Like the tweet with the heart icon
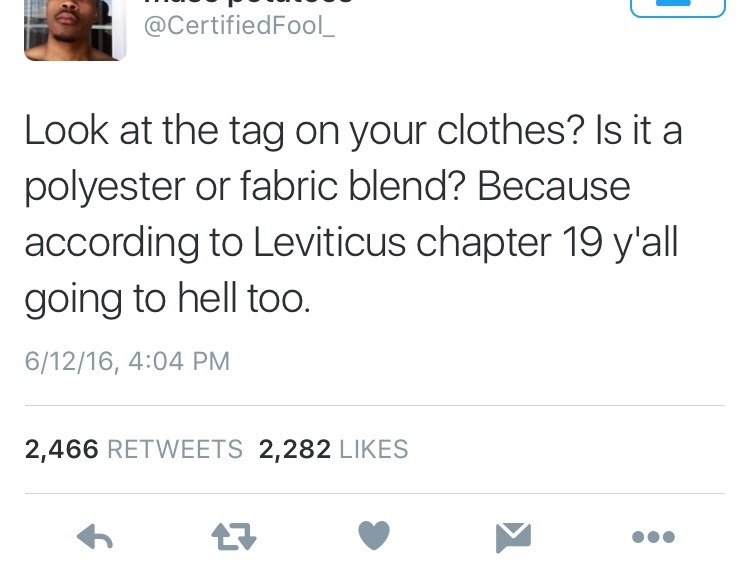This screenshot has height=578, width=750. click(x=374, y=535)
